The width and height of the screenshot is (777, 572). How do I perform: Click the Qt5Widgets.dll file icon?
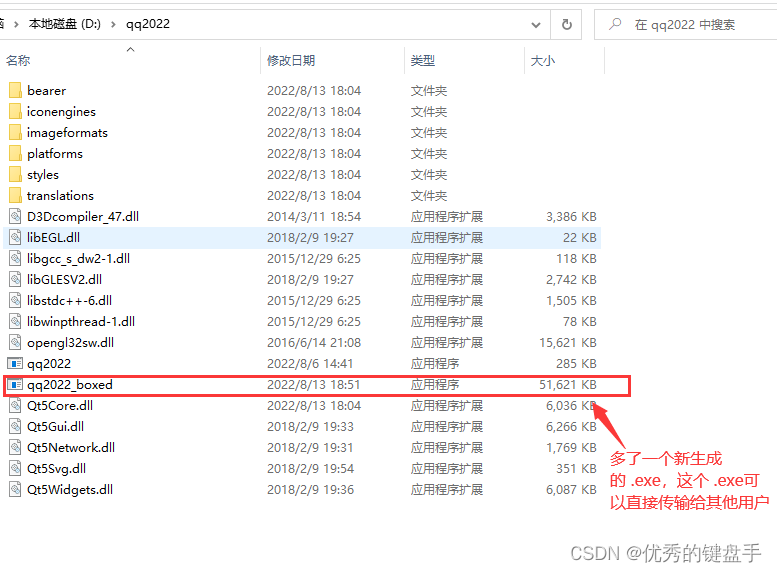tap(15, 489)
